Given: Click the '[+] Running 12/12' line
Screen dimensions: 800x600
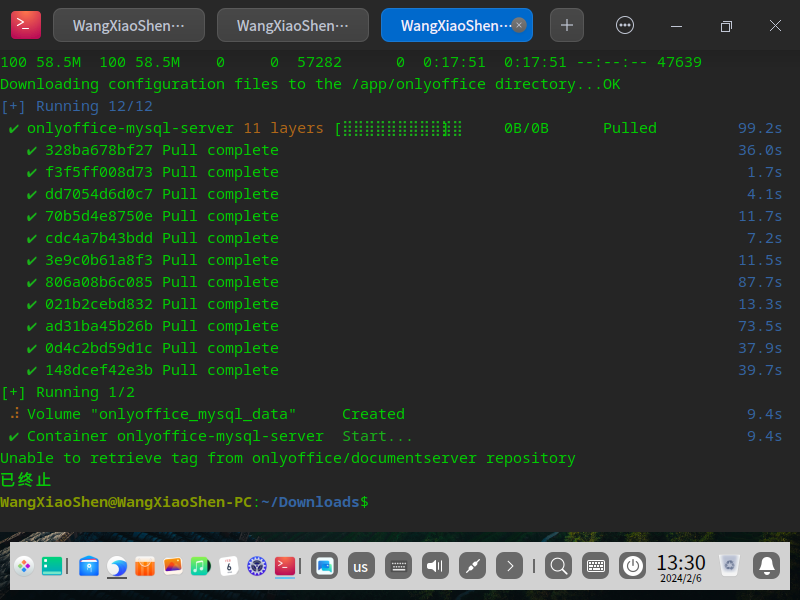Looking at the screenshot, I should pos(77,106).
